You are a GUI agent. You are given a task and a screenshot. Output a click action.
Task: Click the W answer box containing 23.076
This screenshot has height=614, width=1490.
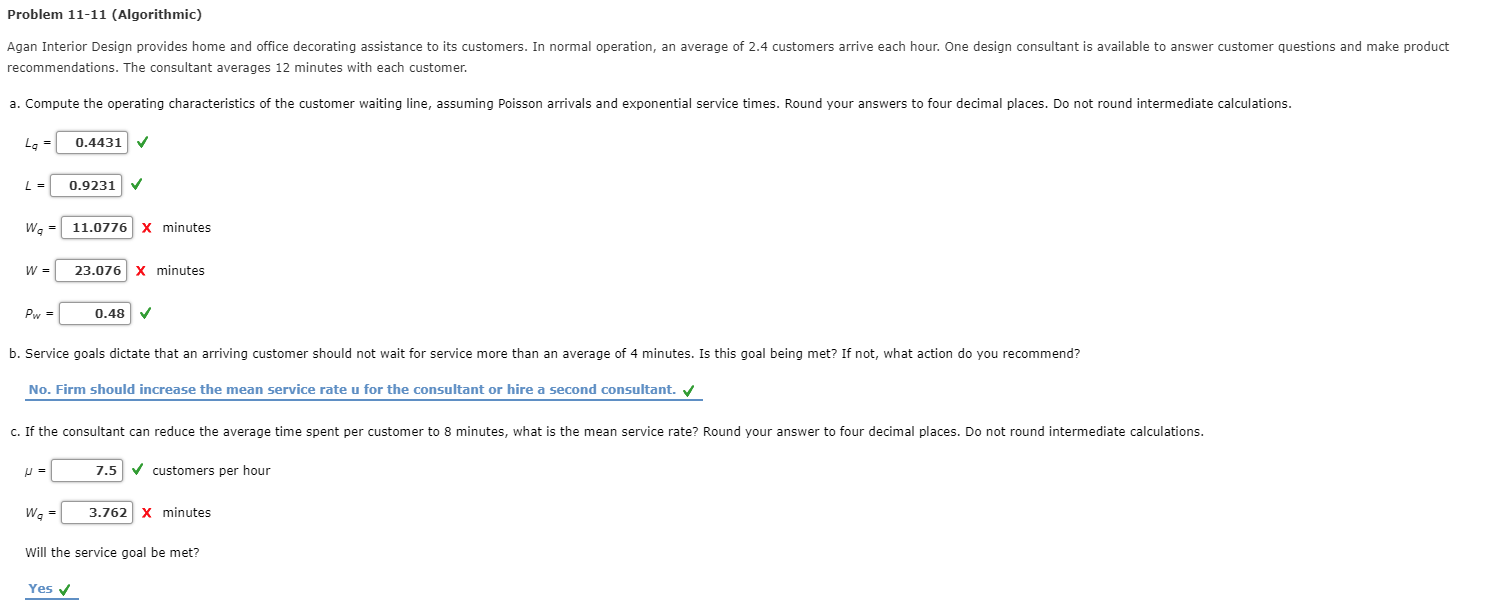[91, 270]
